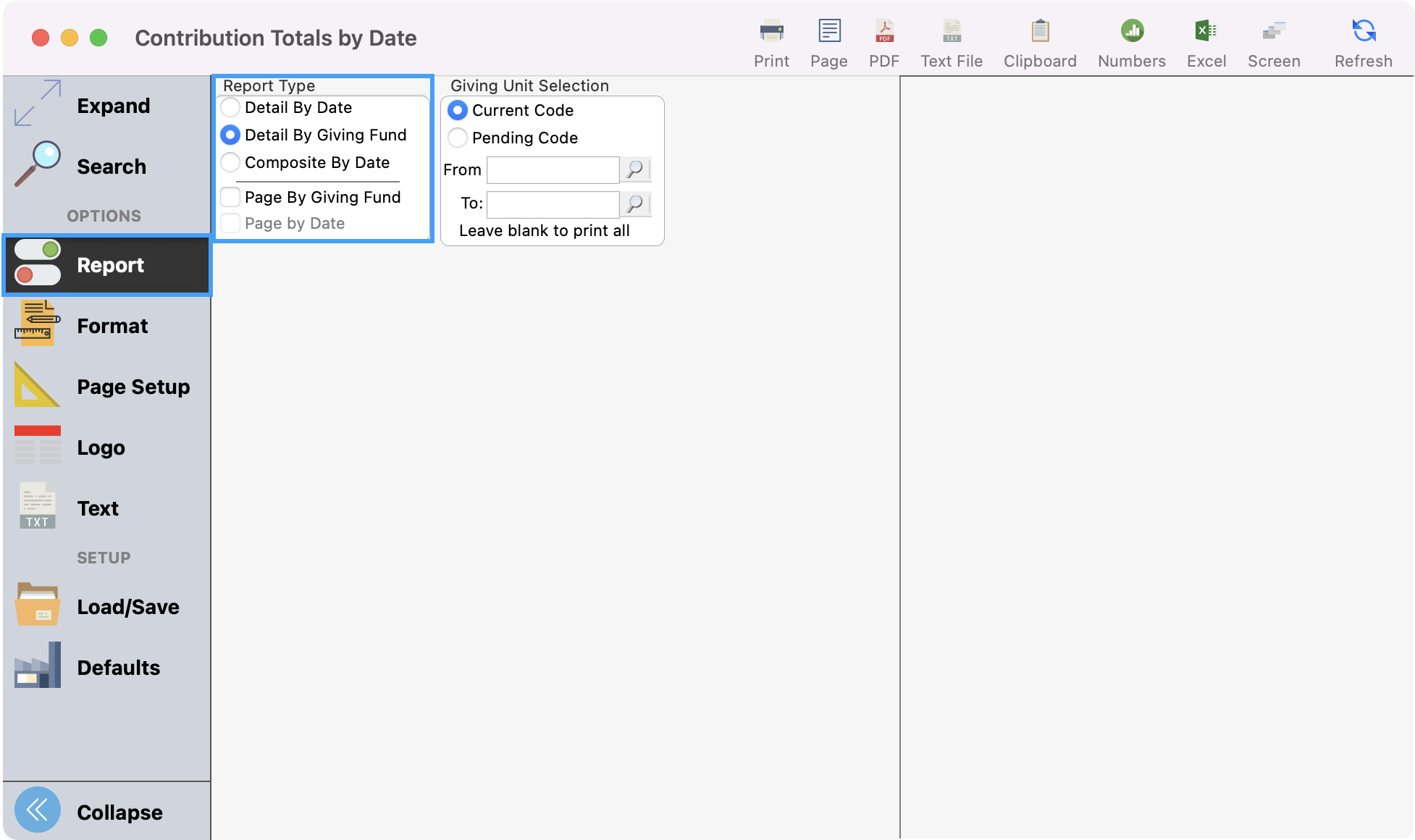Enable Page By Giving Fund
This screenshot has width=1415, height=840.
(230, 196)
